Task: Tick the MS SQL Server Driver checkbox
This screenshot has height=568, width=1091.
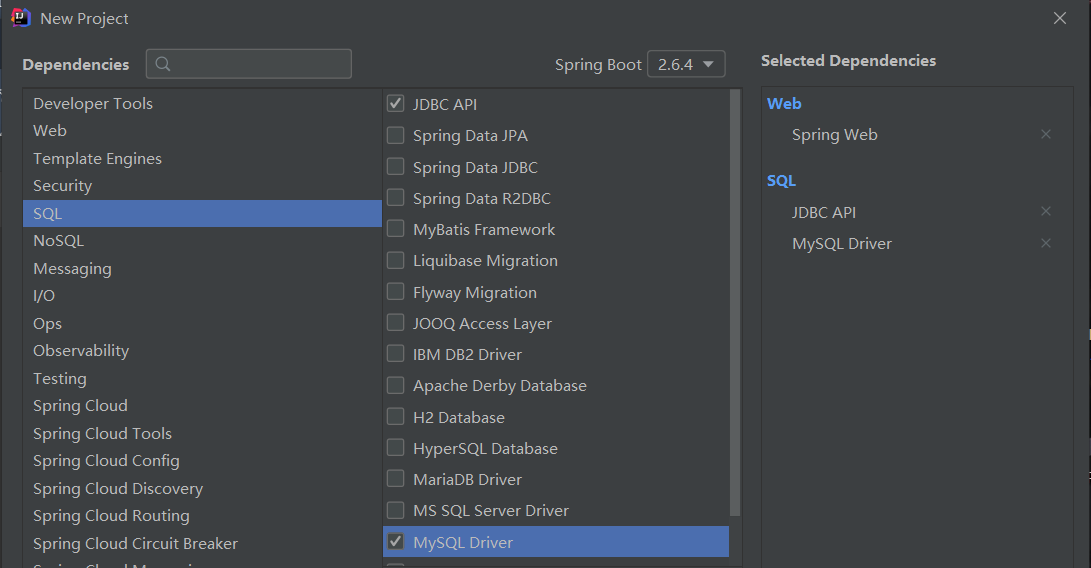Action: click(395, 510)
